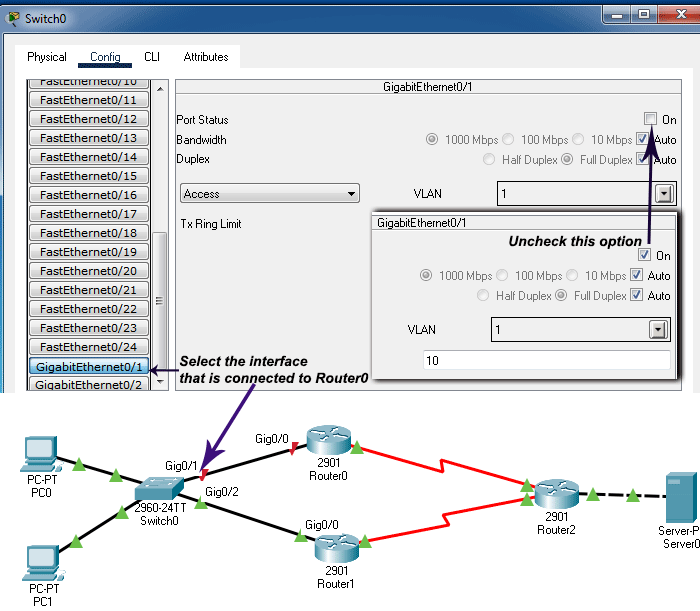This screenshot has width=700, height=611.
Task: Open the VLAN dropdown in main panel
Action: (x=665, y=194)
